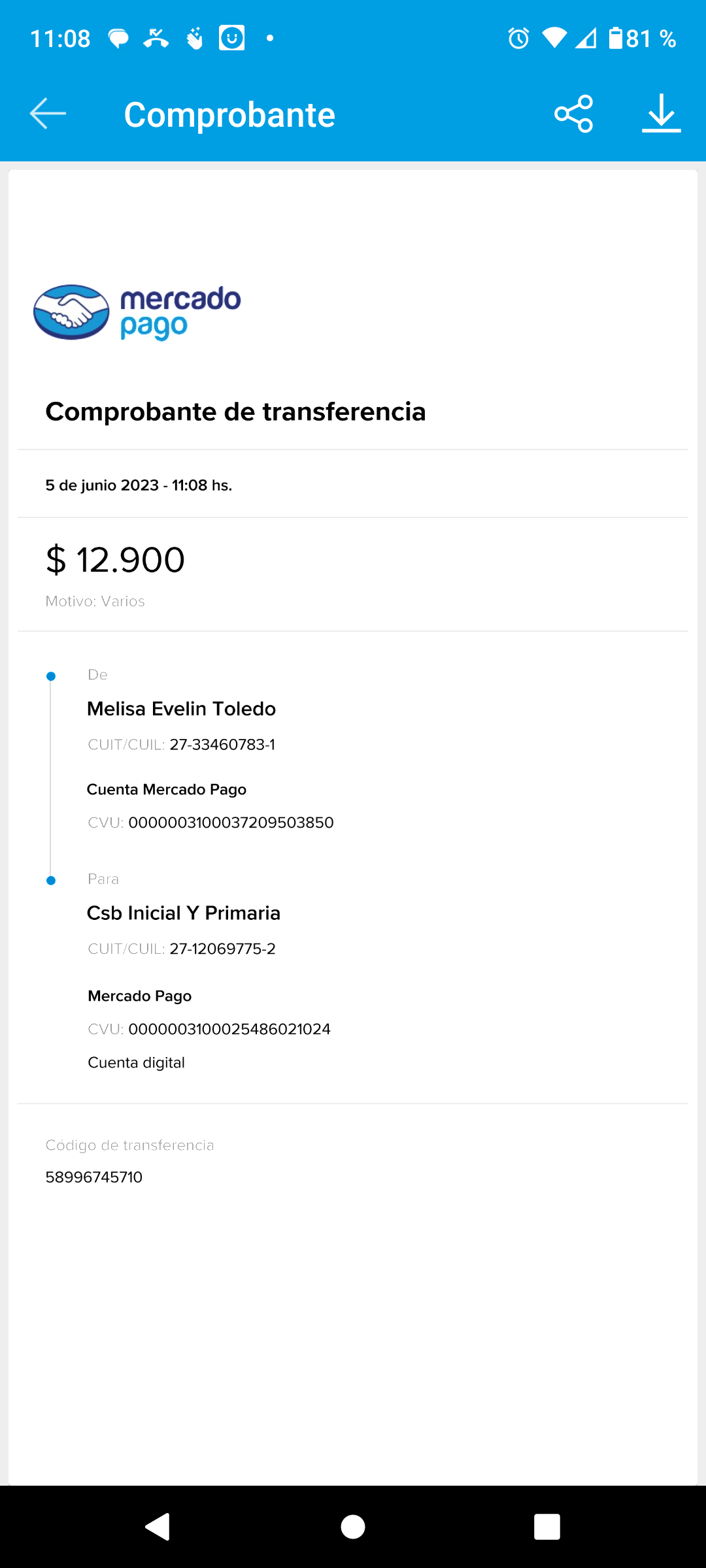Tap the alarm clock status icon
The image size is (706, 1568).
pyautogui.click(x=518, y=39)
